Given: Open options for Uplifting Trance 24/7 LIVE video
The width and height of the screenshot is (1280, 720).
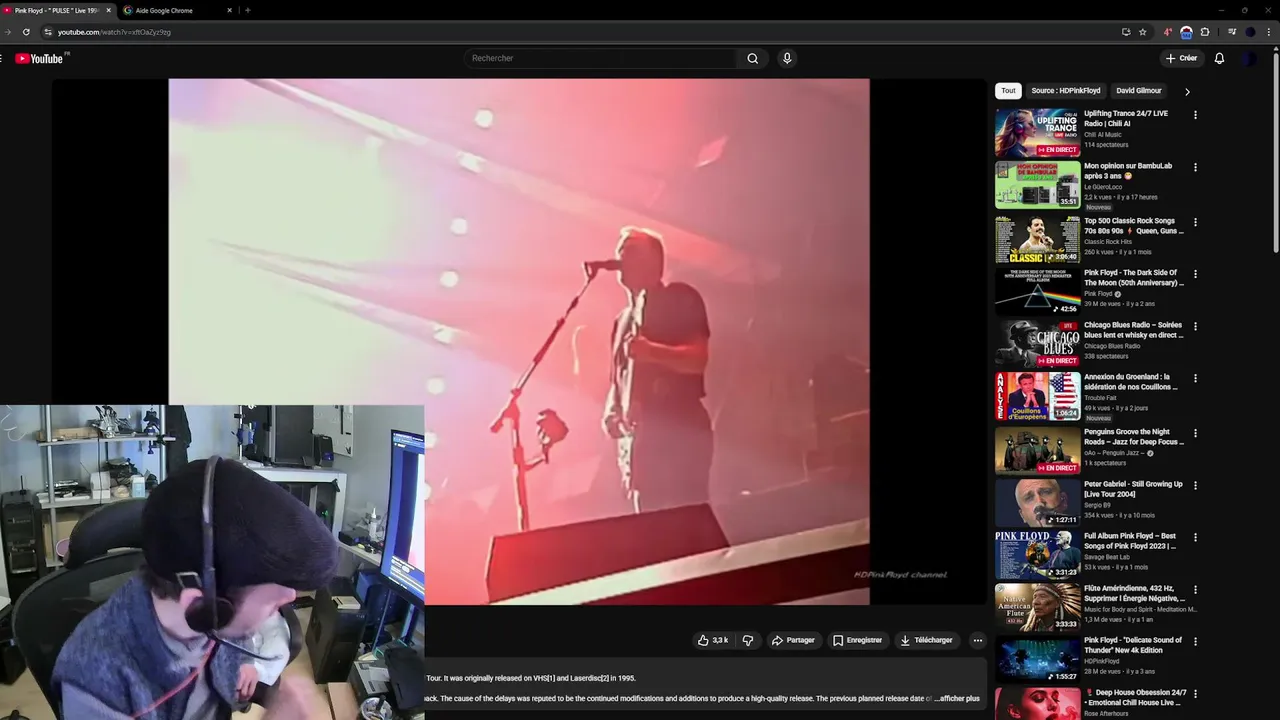Looking at the screenshot, I should [x=1195, y=115].
